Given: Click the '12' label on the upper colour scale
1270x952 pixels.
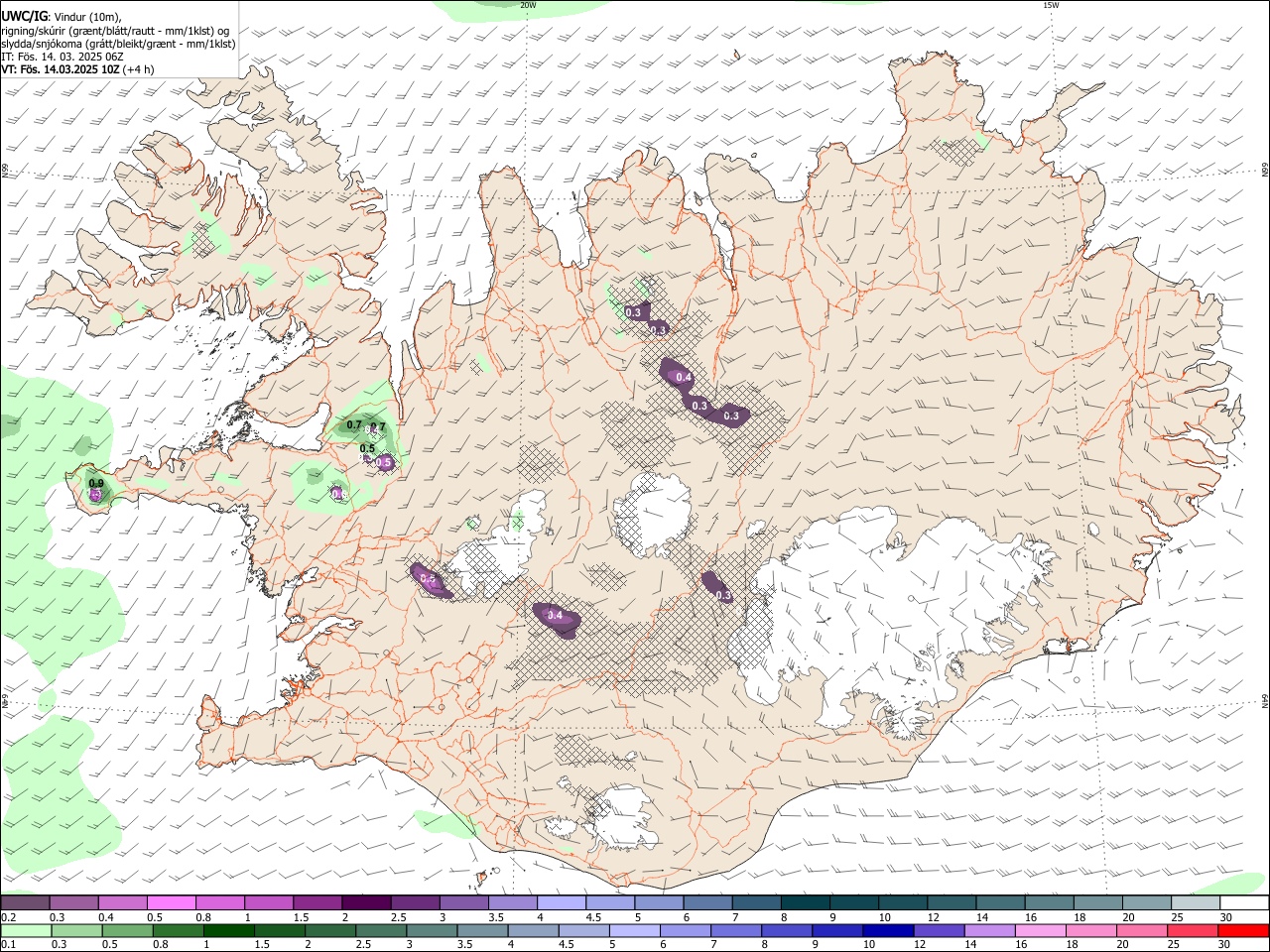Looking at the screenshot, I should click(933, 917).
